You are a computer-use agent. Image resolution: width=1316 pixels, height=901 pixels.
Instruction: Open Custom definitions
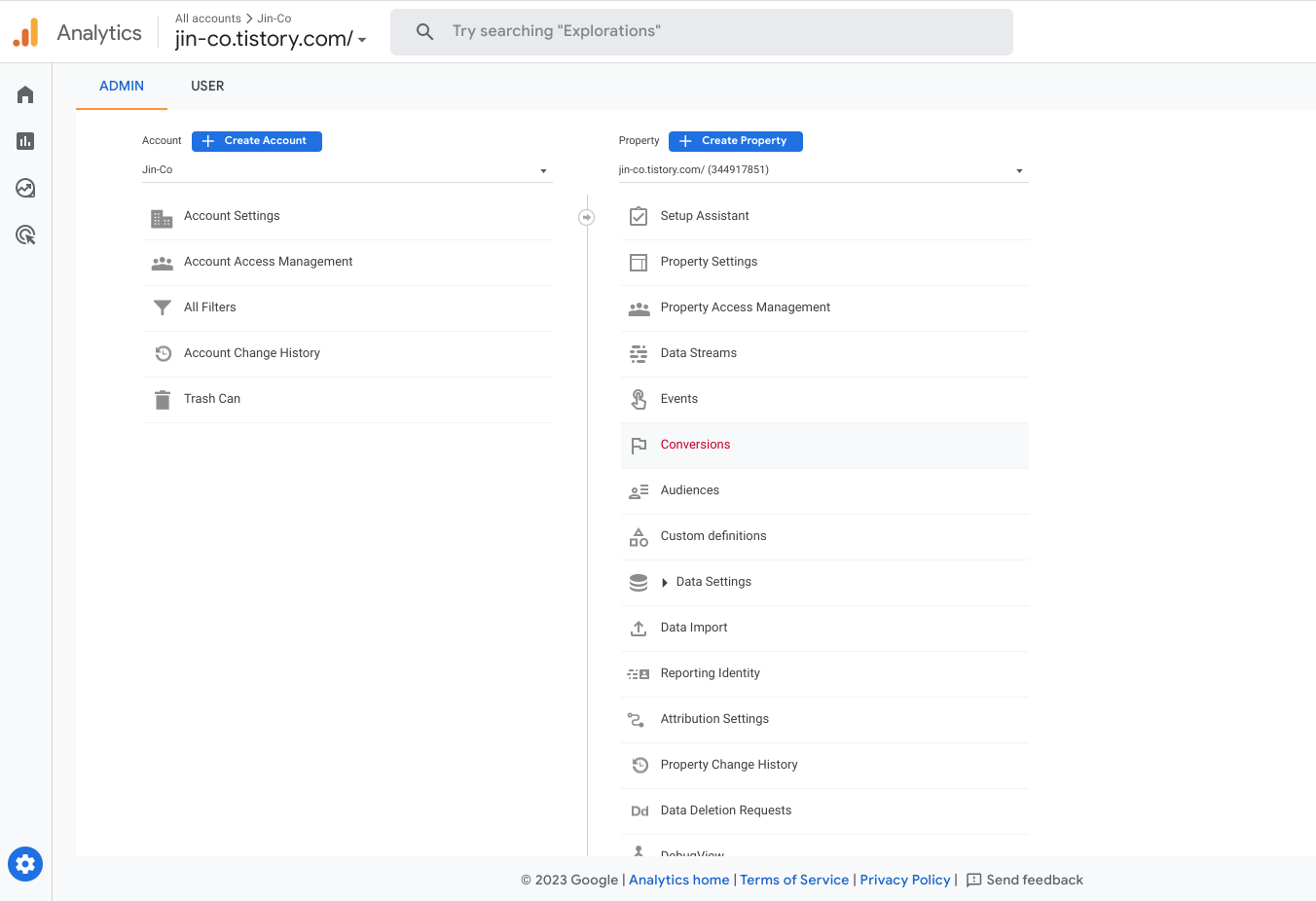(824, 536)
